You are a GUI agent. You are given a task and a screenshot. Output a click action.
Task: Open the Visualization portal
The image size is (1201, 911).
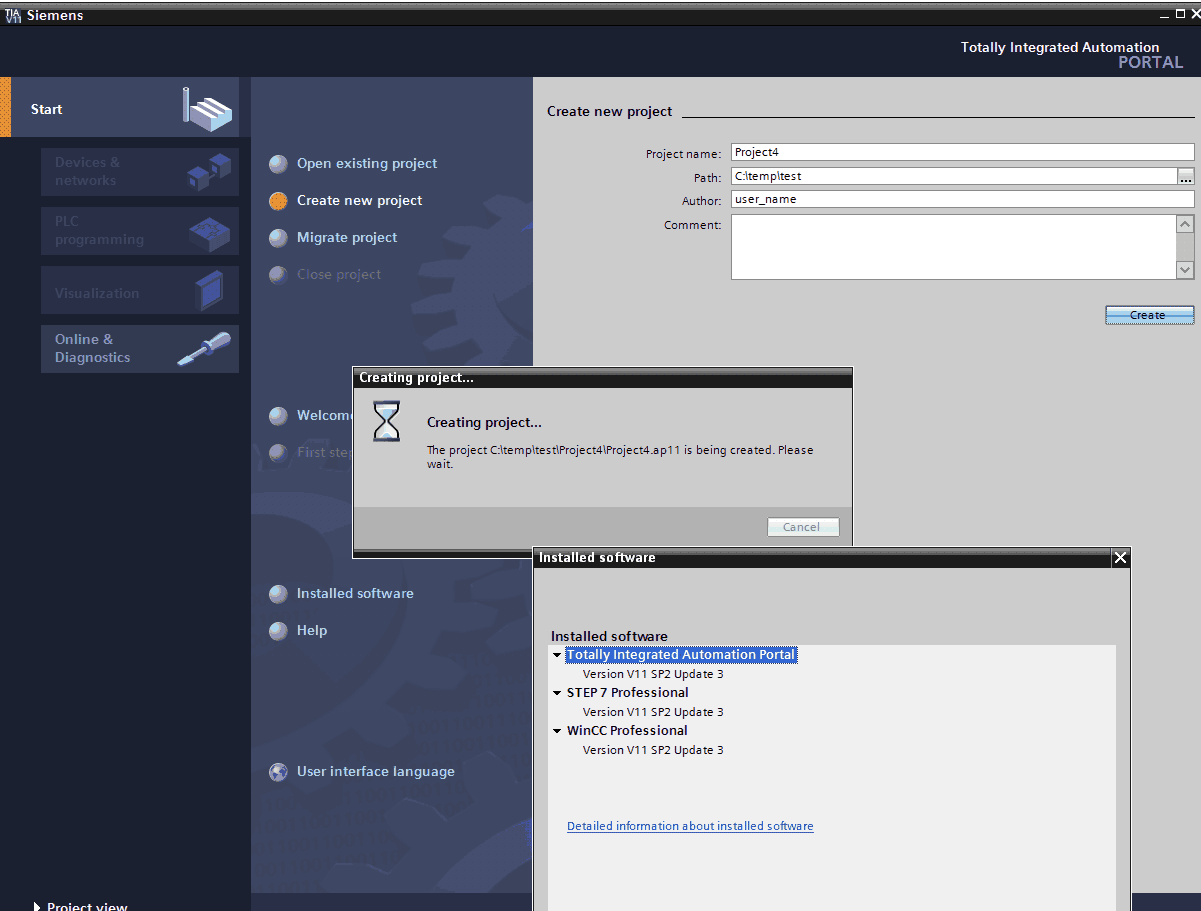click(x=140, y=290)
